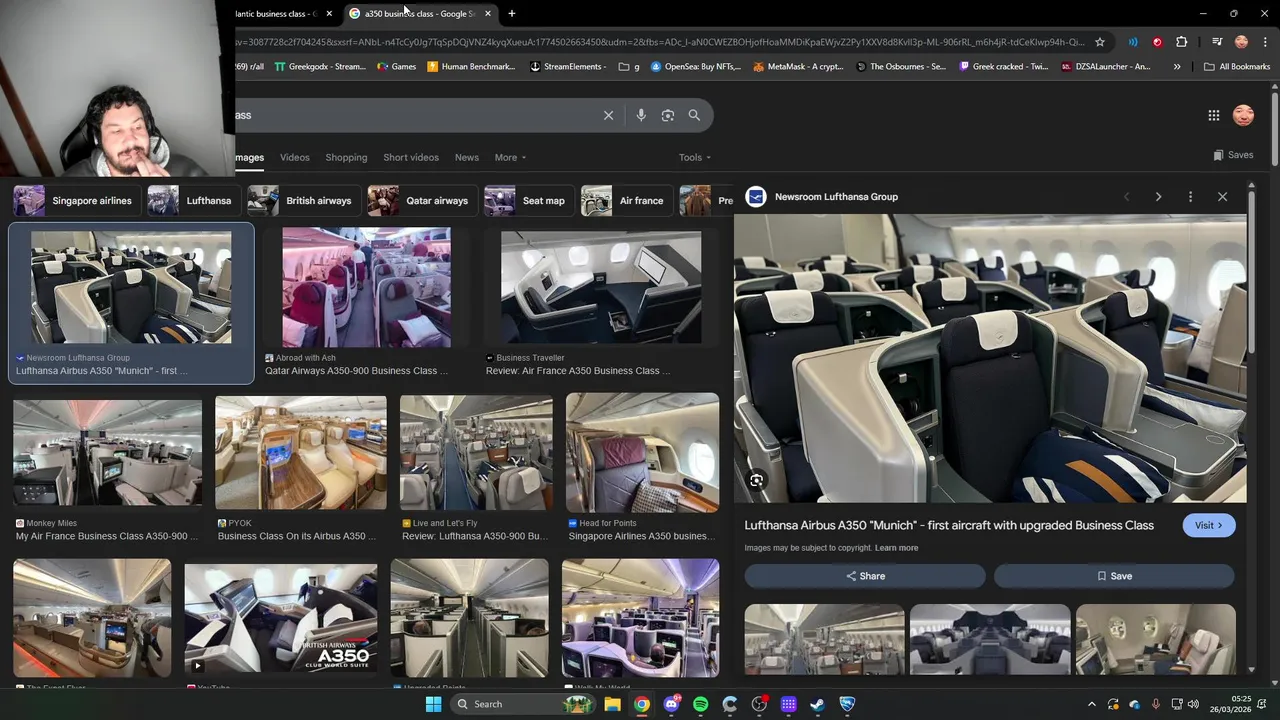Open the Games bookmark

point(396,67)
